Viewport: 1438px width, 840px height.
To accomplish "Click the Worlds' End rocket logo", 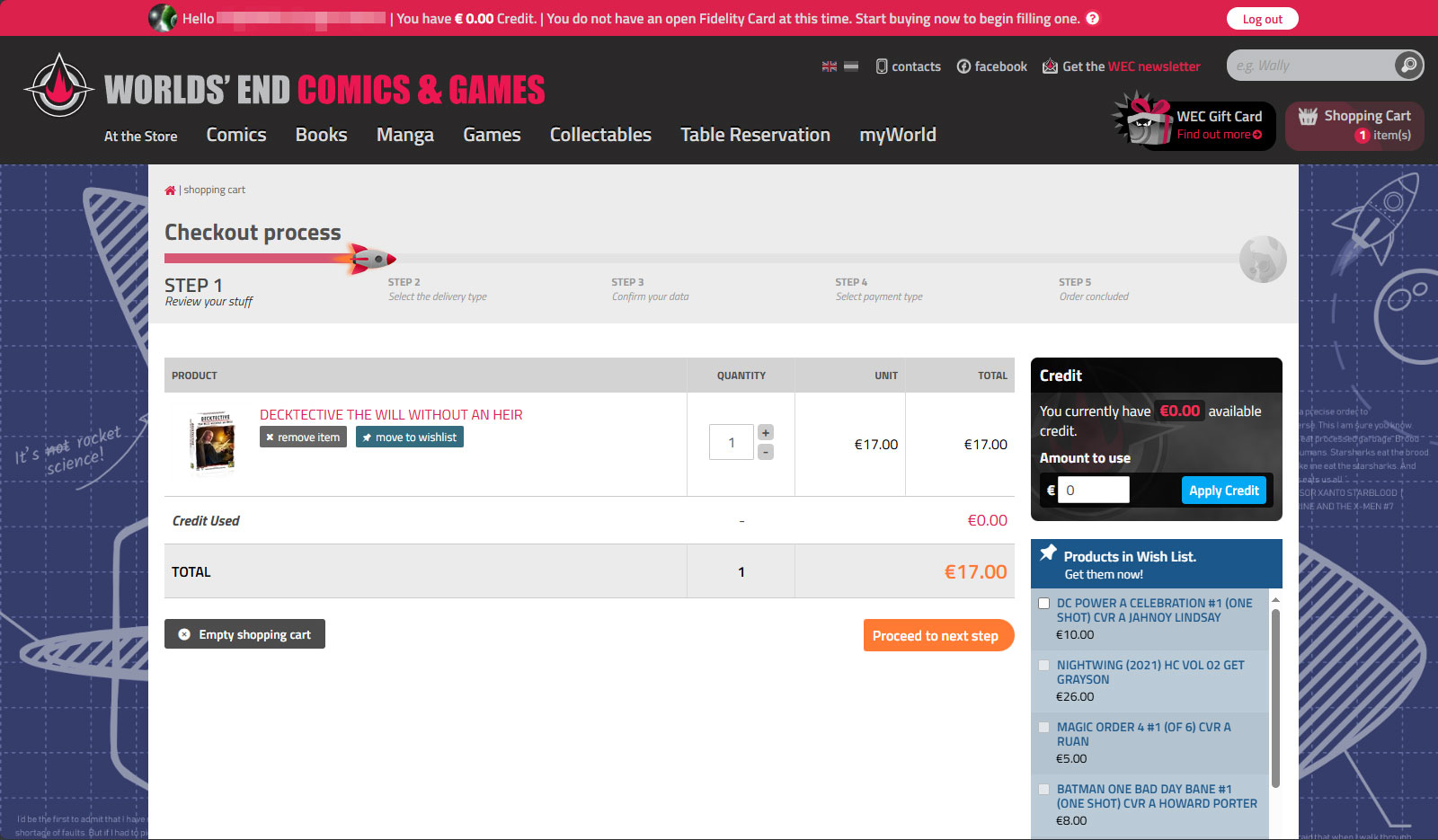I will point(58,87).
